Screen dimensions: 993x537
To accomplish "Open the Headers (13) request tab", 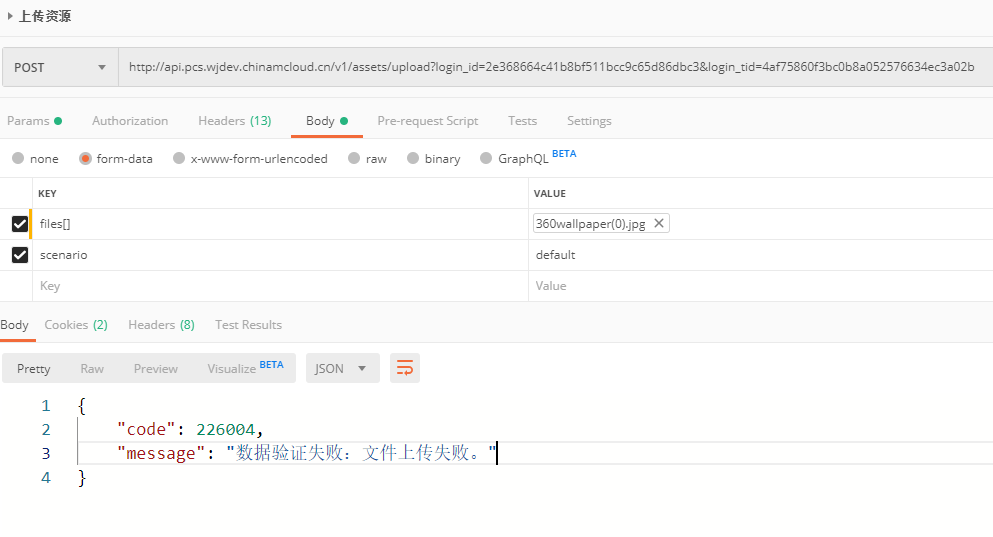I will pos(234,120).
